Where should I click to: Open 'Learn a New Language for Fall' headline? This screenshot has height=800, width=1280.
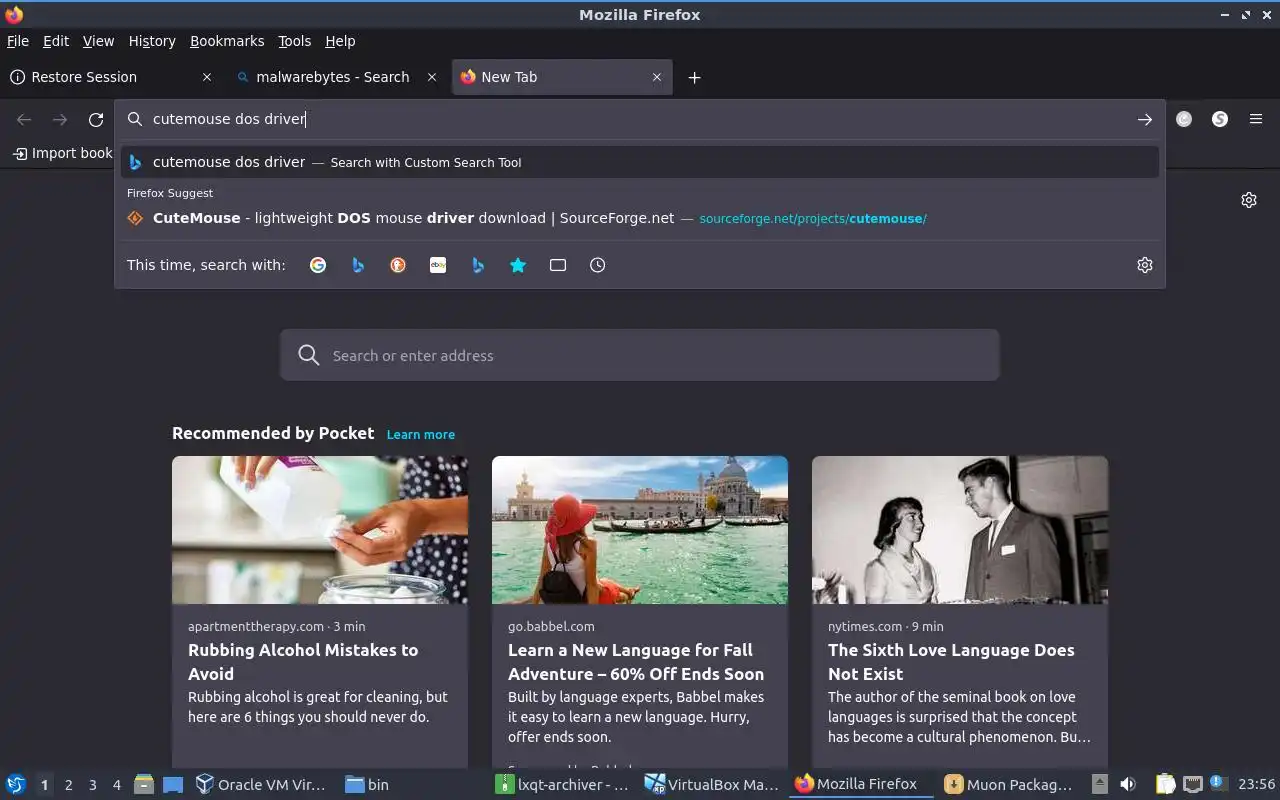tap(636, 662)
